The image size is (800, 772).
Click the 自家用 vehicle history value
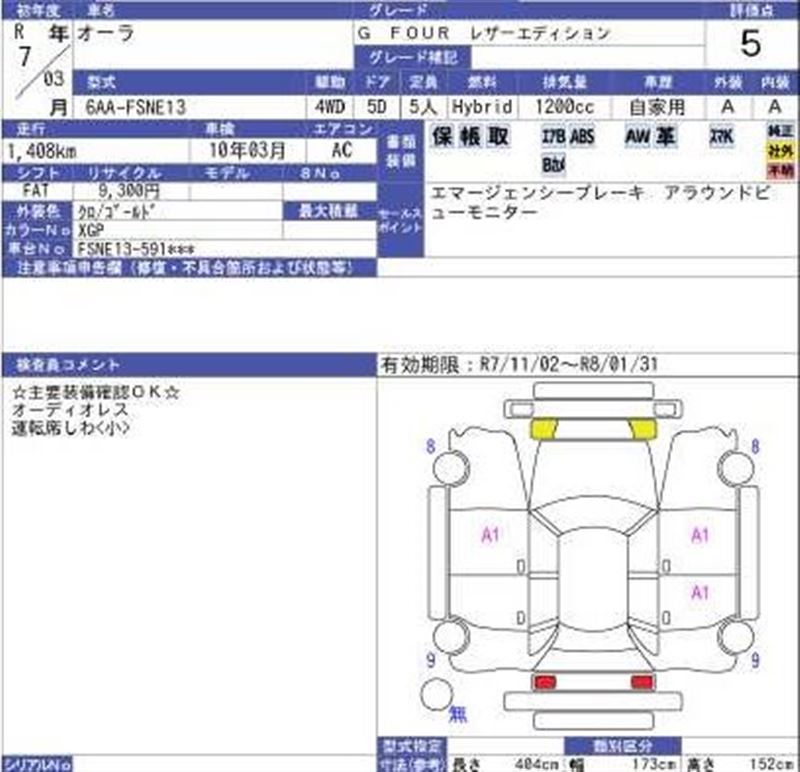coord(657,107)
